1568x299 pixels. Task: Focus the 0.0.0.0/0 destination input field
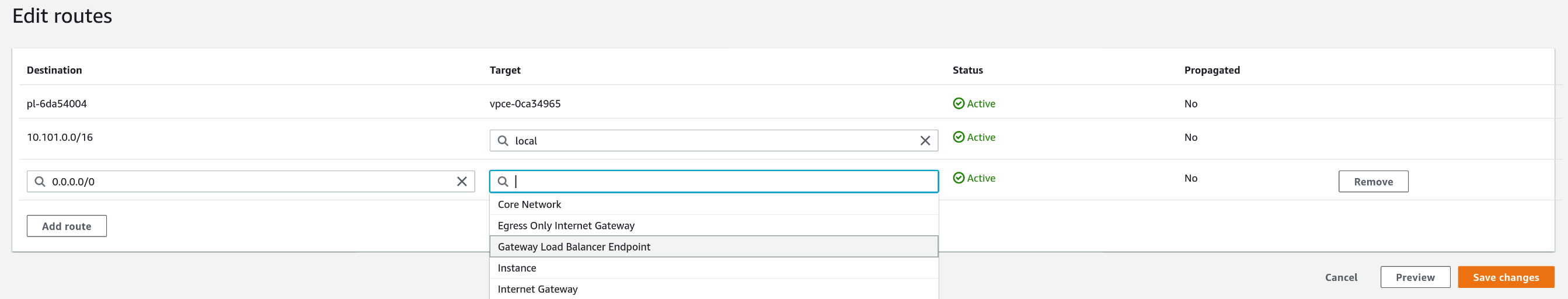point(250,182)
